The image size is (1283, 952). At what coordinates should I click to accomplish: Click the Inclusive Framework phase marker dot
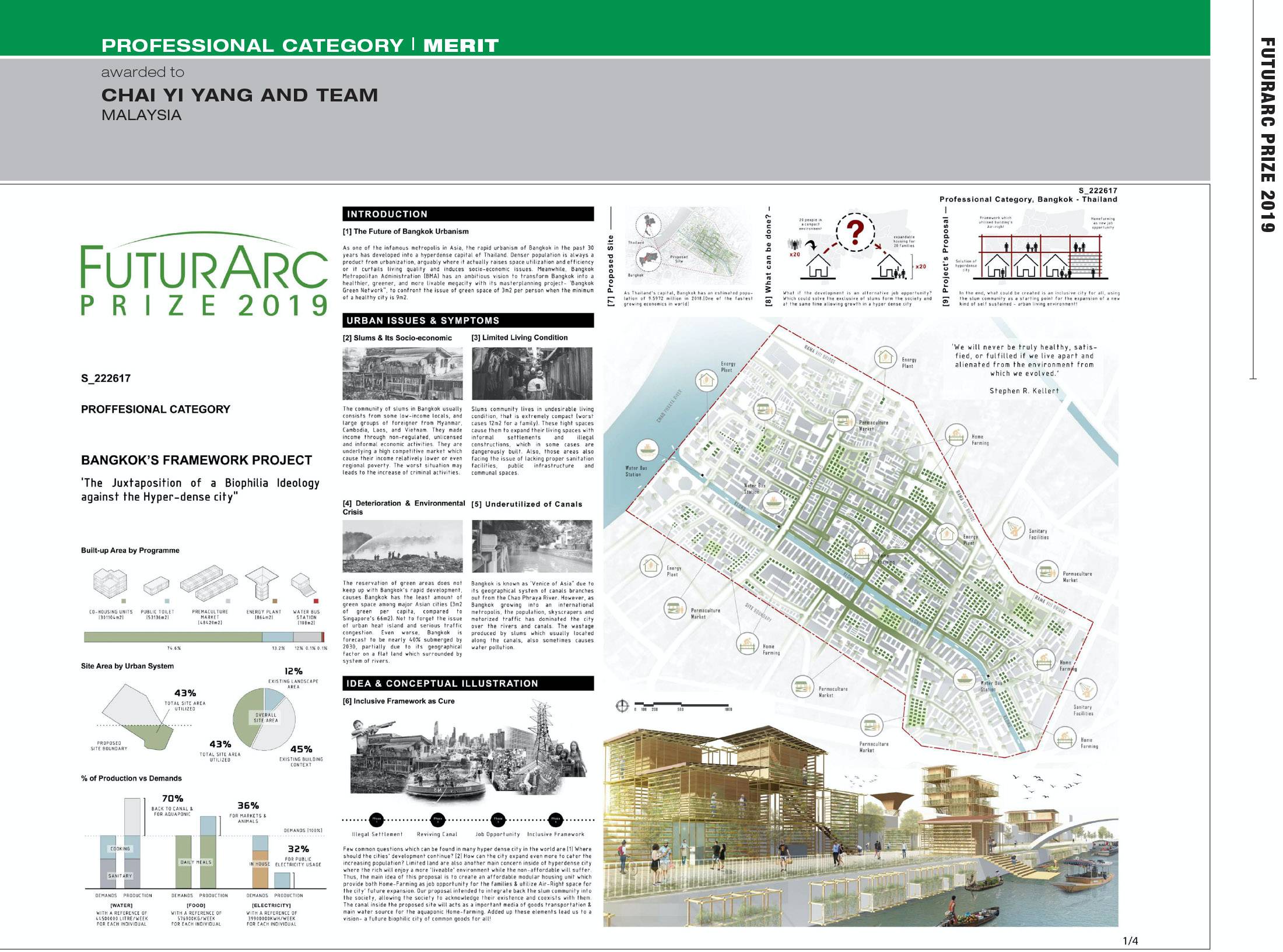[x=555, y=818]
